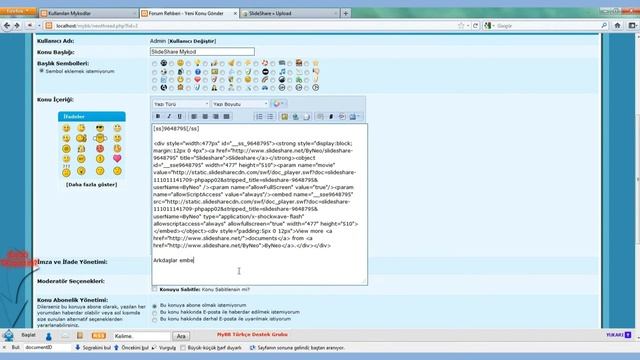Screen dimensions: 640x360
Task: Open the text color picker in editor
Action: (x=279, y=104)
